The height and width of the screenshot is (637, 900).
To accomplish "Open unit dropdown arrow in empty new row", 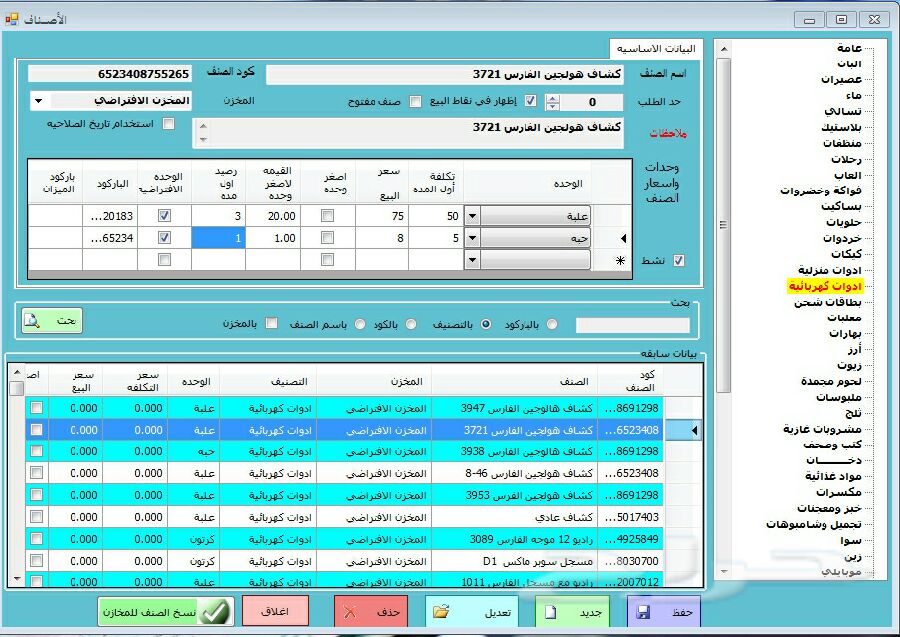I will pyautogui.click(x=472, y=260).
